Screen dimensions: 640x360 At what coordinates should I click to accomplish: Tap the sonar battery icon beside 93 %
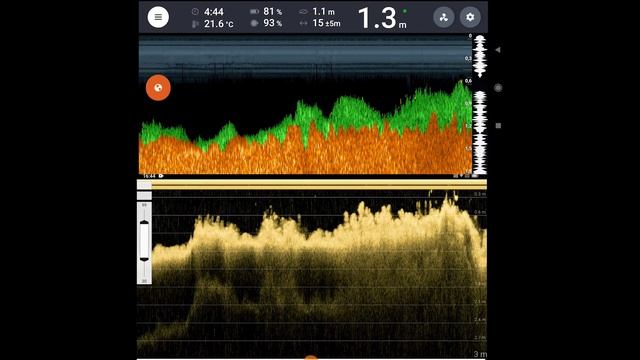(254, 23)
